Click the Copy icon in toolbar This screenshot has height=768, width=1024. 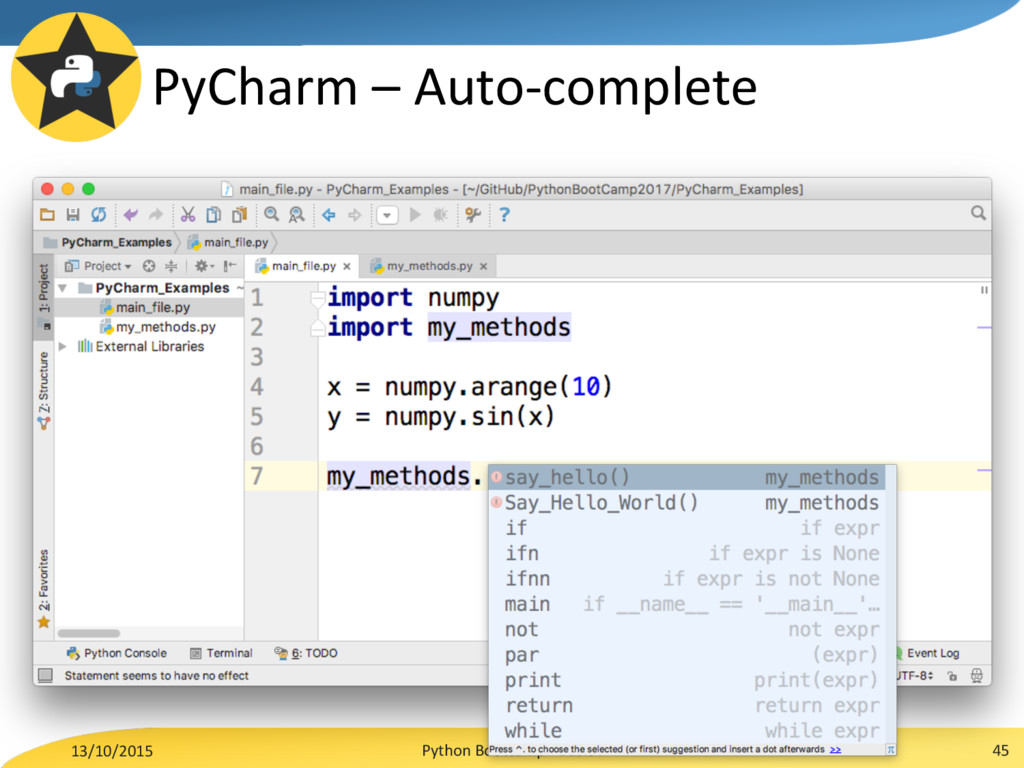click(214, 215)
